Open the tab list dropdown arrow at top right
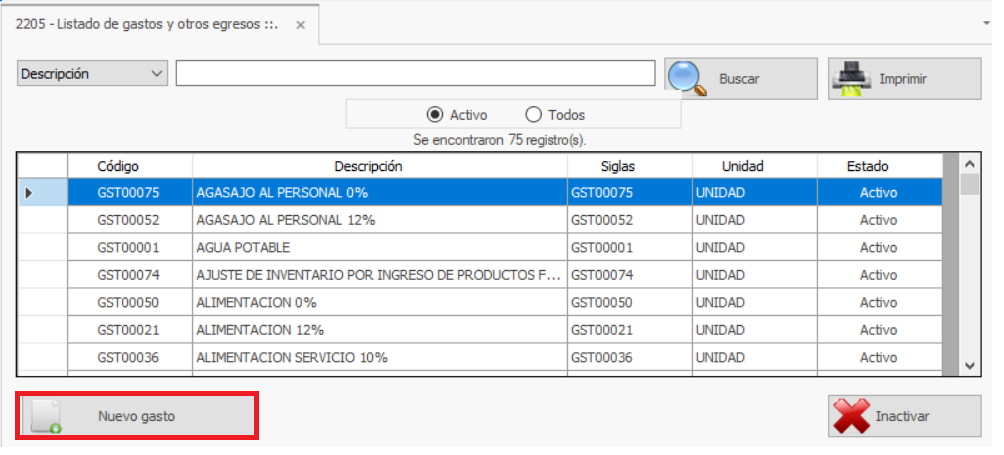The height and width of the screenshot is (455, 1004). point(988,20)
